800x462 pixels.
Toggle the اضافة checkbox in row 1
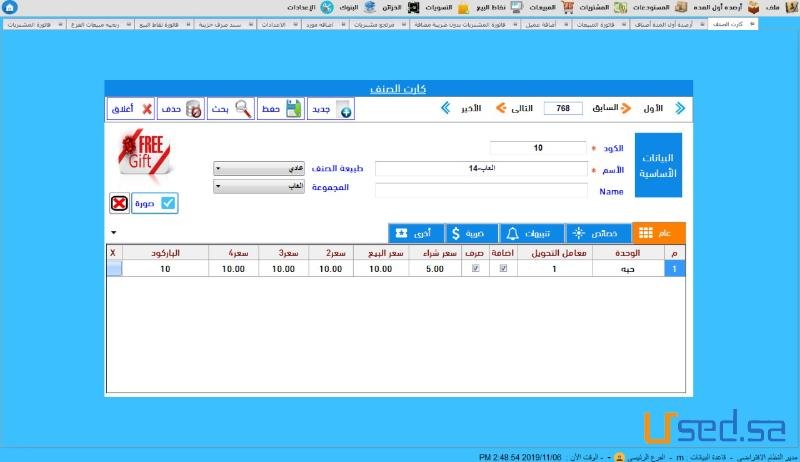click(x=503, y=268)
